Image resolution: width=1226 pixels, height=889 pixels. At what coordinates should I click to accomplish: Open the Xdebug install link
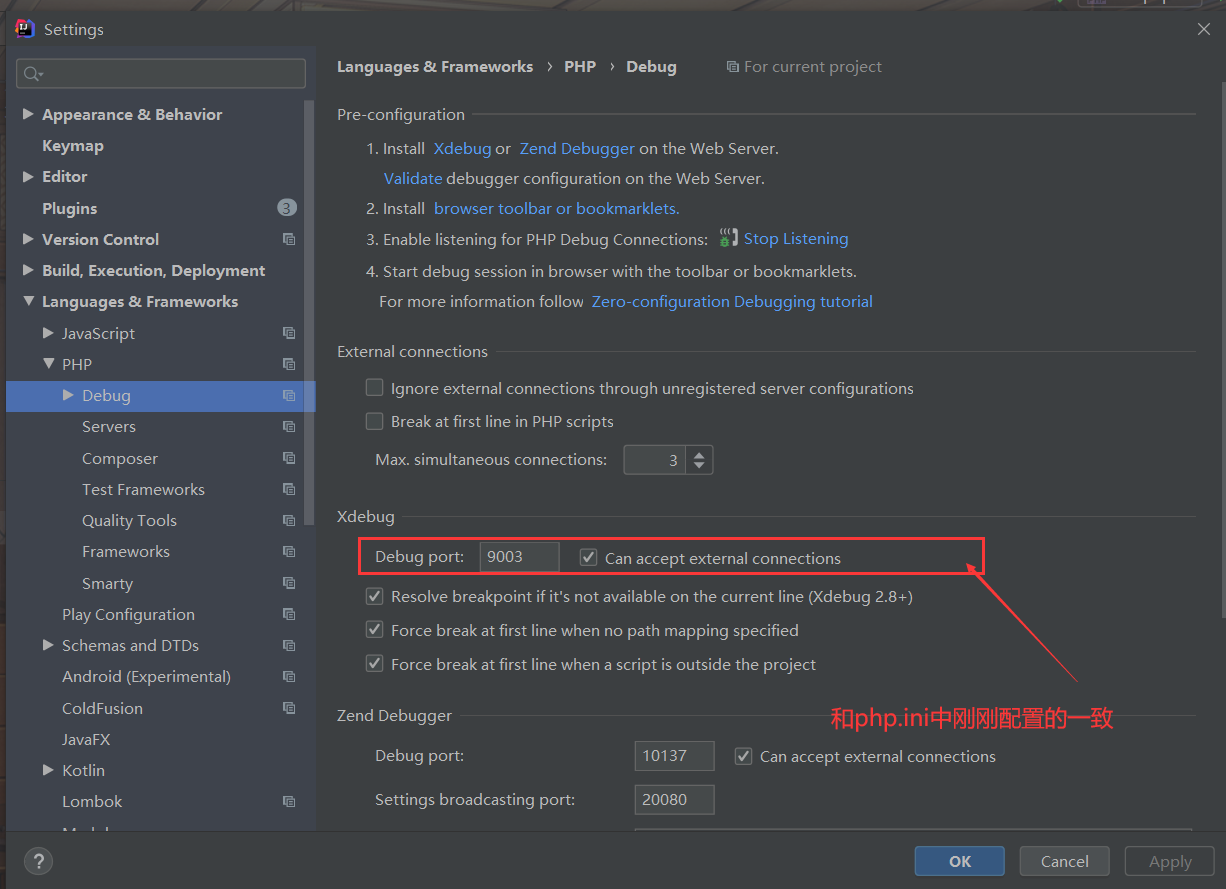(x=462, y=148)
